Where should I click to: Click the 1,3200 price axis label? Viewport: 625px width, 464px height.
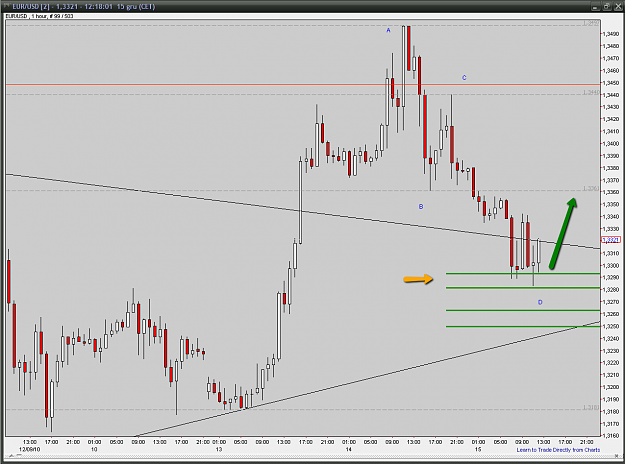click(x=611, y=387)
